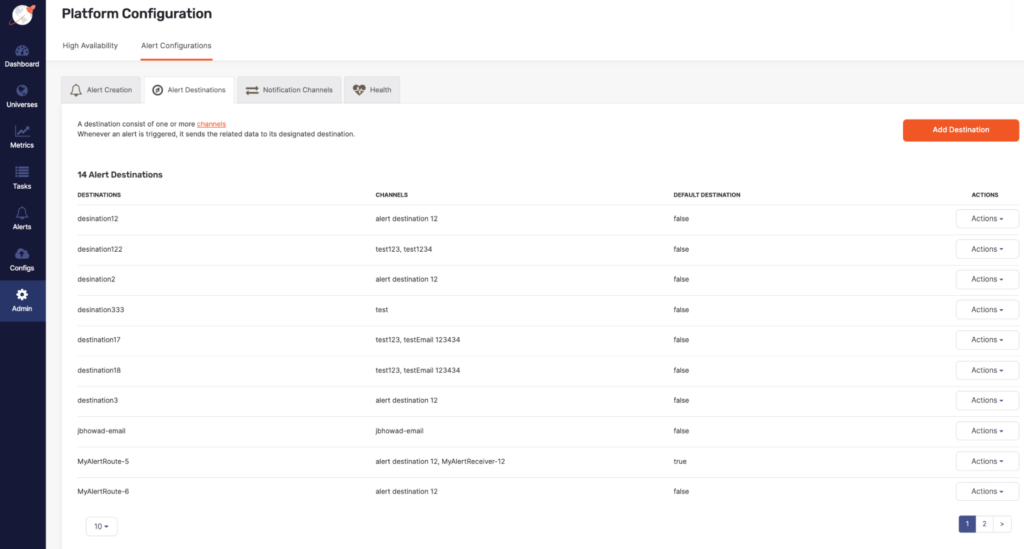Expand Actions menu for MyAlertRoute-6

coord(987,492)
